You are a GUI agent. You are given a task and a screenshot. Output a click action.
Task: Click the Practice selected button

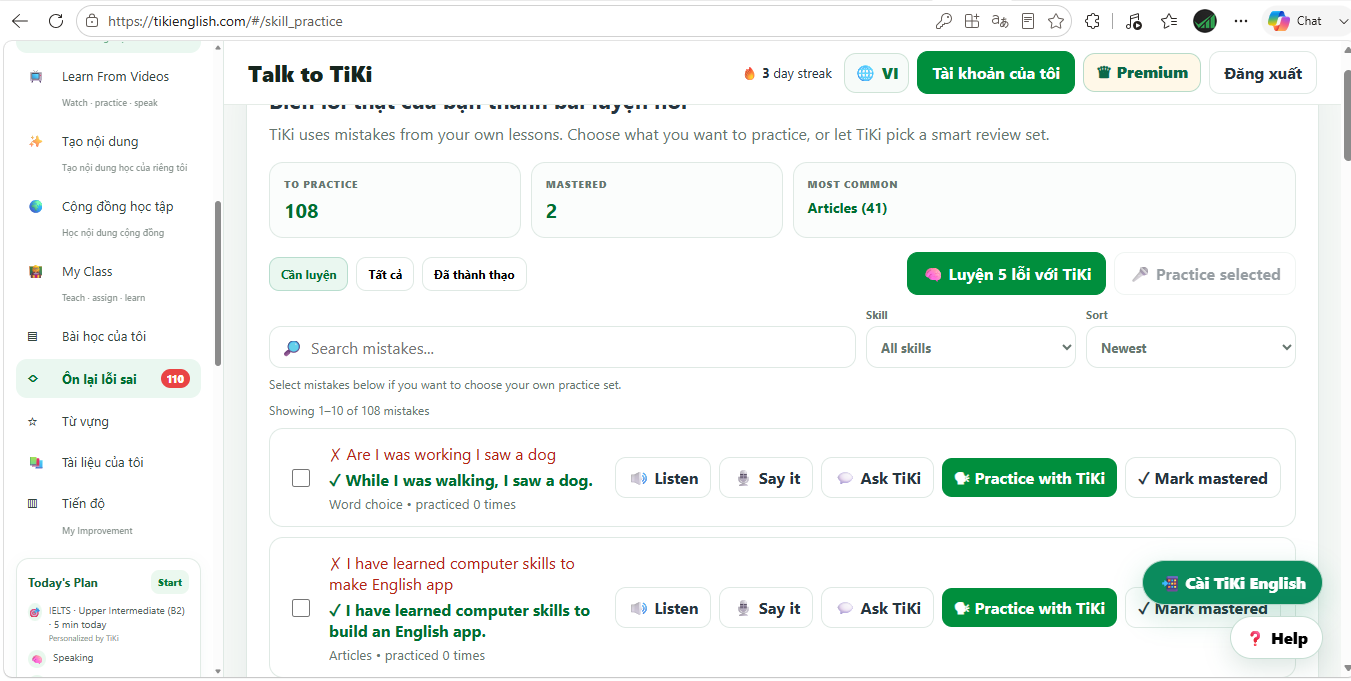coord(1205,274)
